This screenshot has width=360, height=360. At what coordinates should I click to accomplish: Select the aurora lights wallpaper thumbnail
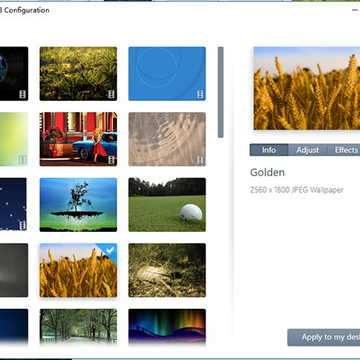coord(167,328)
